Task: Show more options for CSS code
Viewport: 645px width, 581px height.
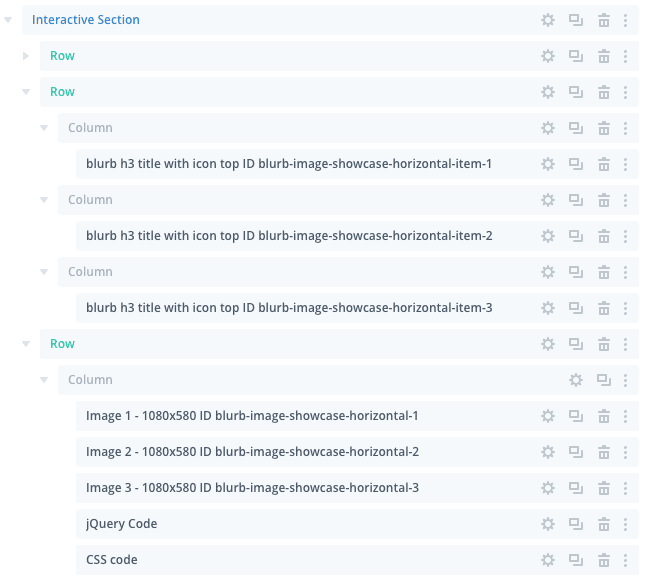Action: (x=625, y=560)
